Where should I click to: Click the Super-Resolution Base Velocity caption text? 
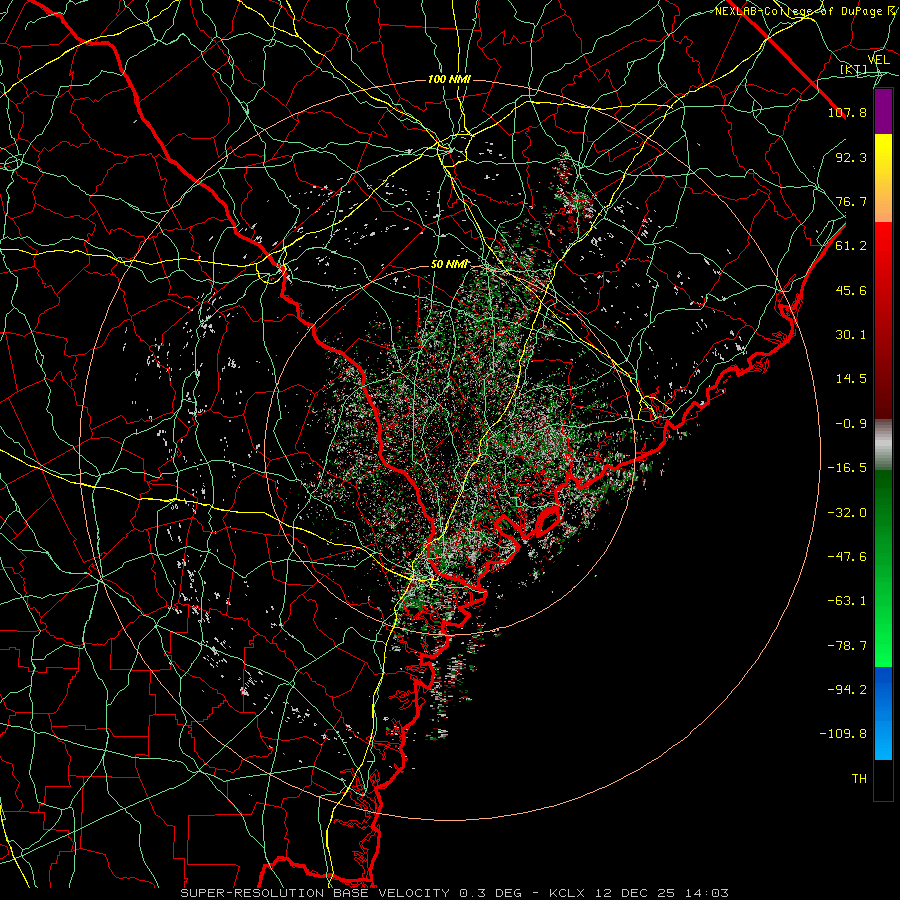coord(454,893)
